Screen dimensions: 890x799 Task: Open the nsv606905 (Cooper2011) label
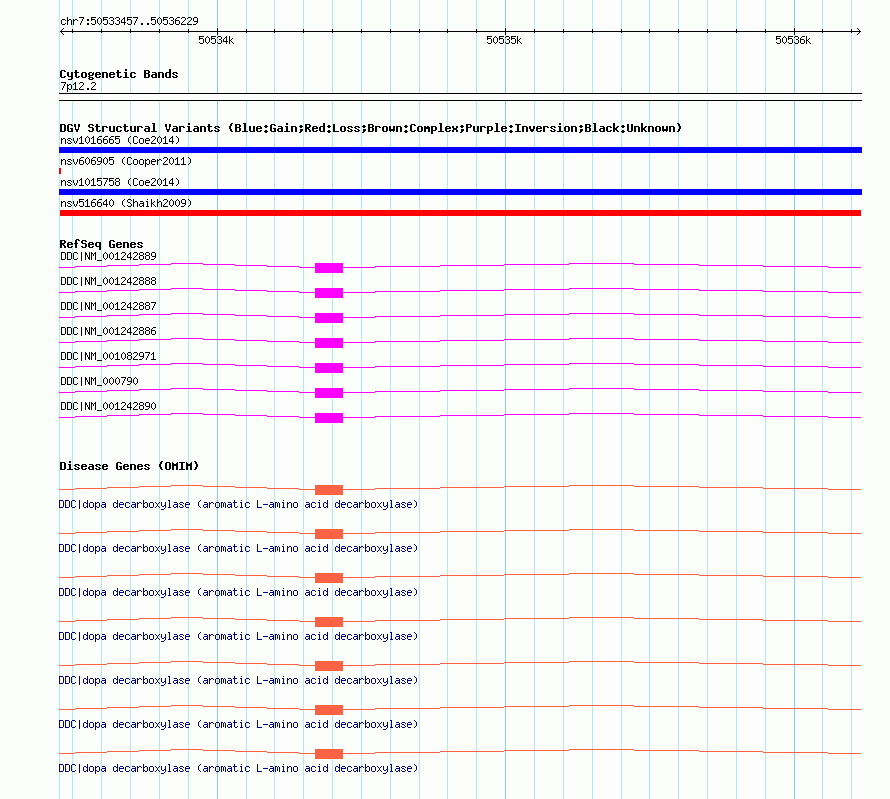[126, 161]
